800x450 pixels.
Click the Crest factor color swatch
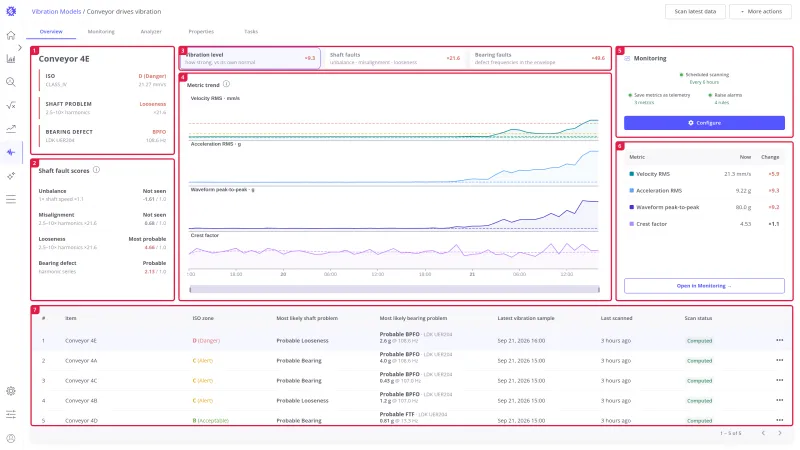[632, 223]
